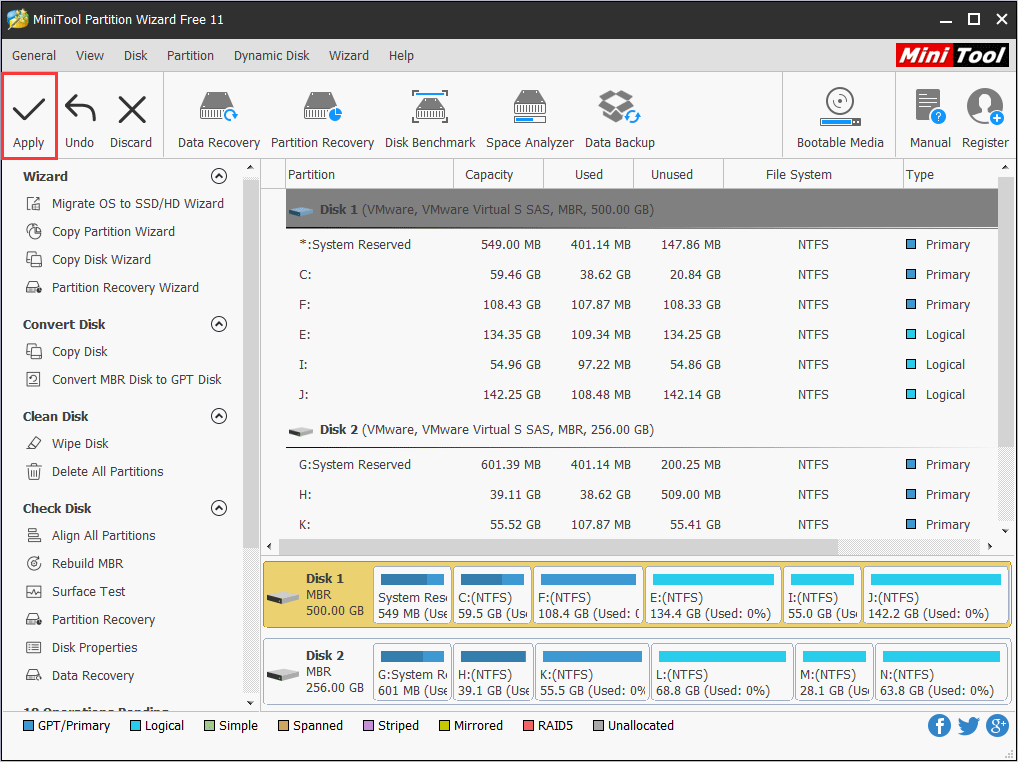The width and height of the screenshot is (1018, 762).
Task: Launch the Data Recovery tool in the toolbar
Action: [219, 120]
